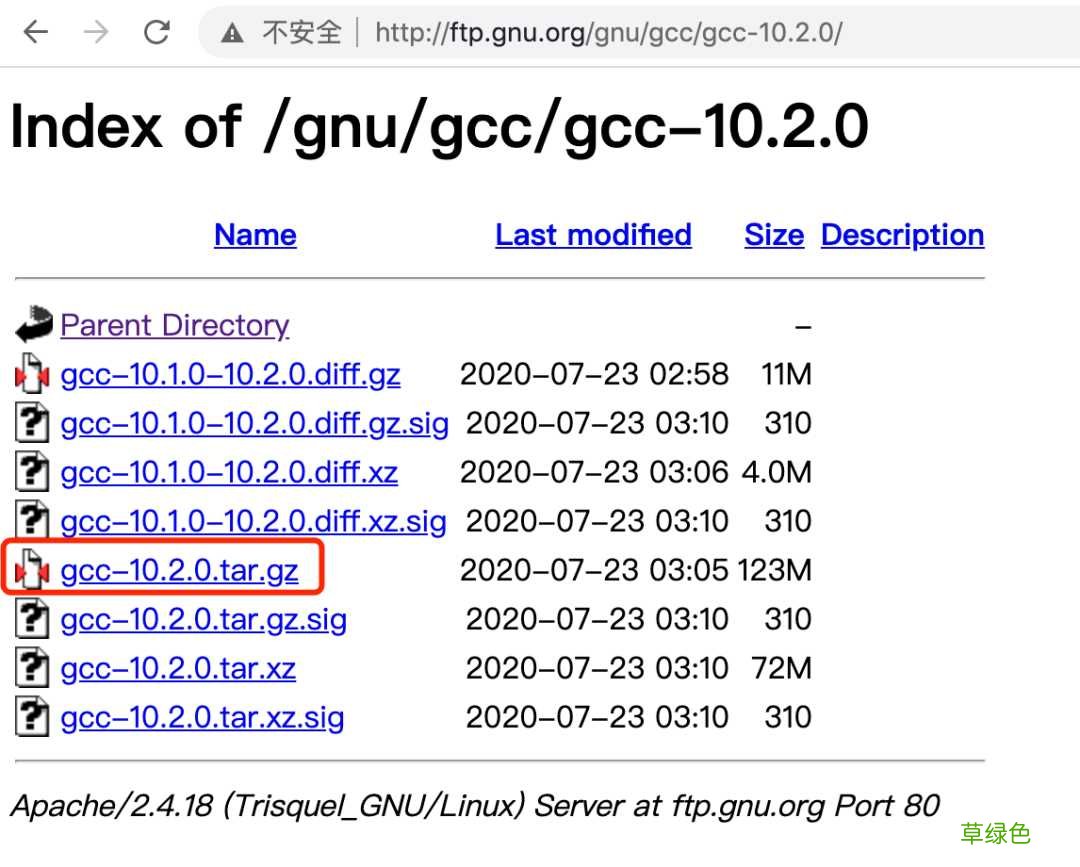This screenshot has width=1080, height=867.
Task: Click the parent directory folder icon
Action: point(33,324)
